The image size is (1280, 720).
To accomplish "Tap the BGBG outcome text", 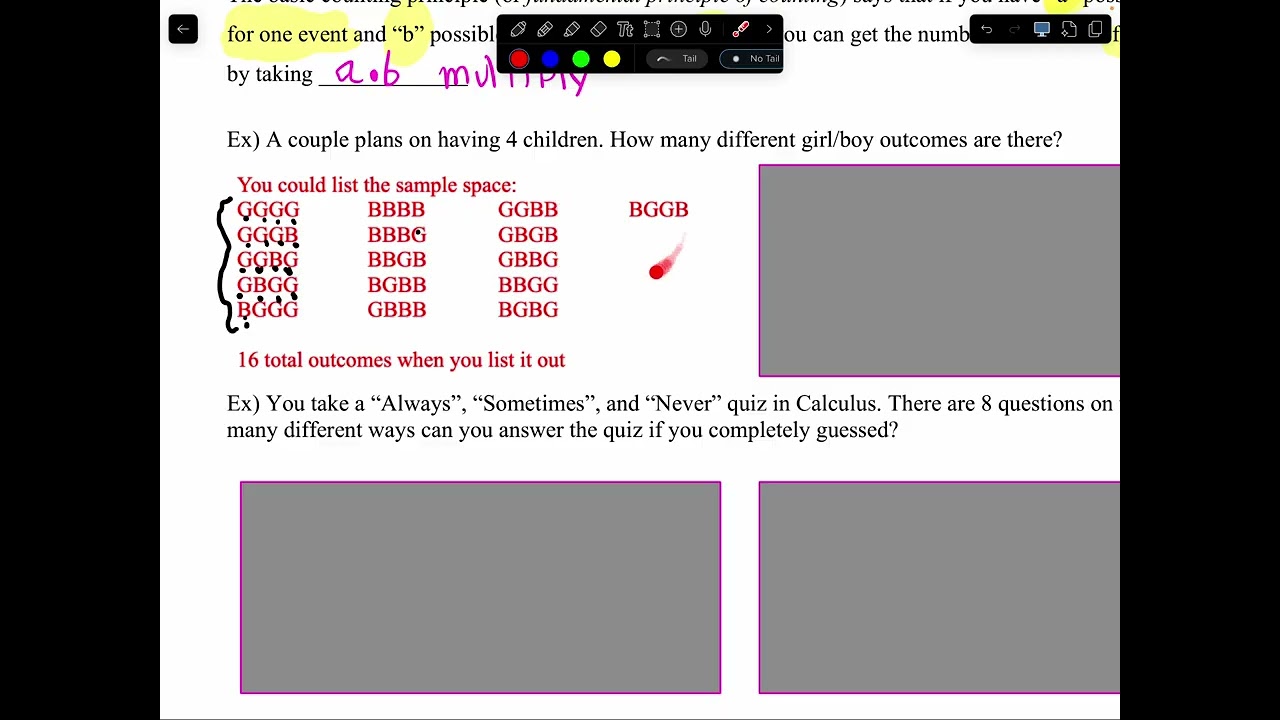I will pos(528,310).
